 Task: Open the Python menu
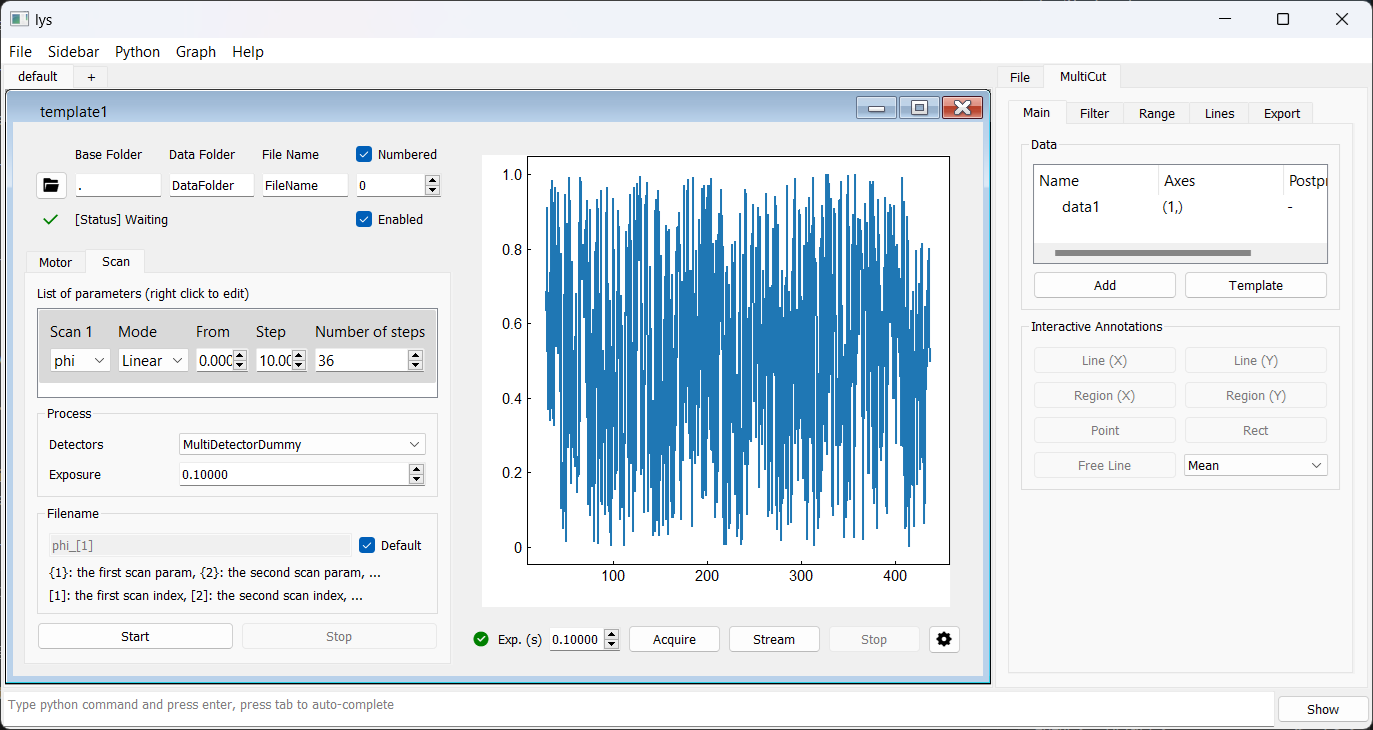137,52
